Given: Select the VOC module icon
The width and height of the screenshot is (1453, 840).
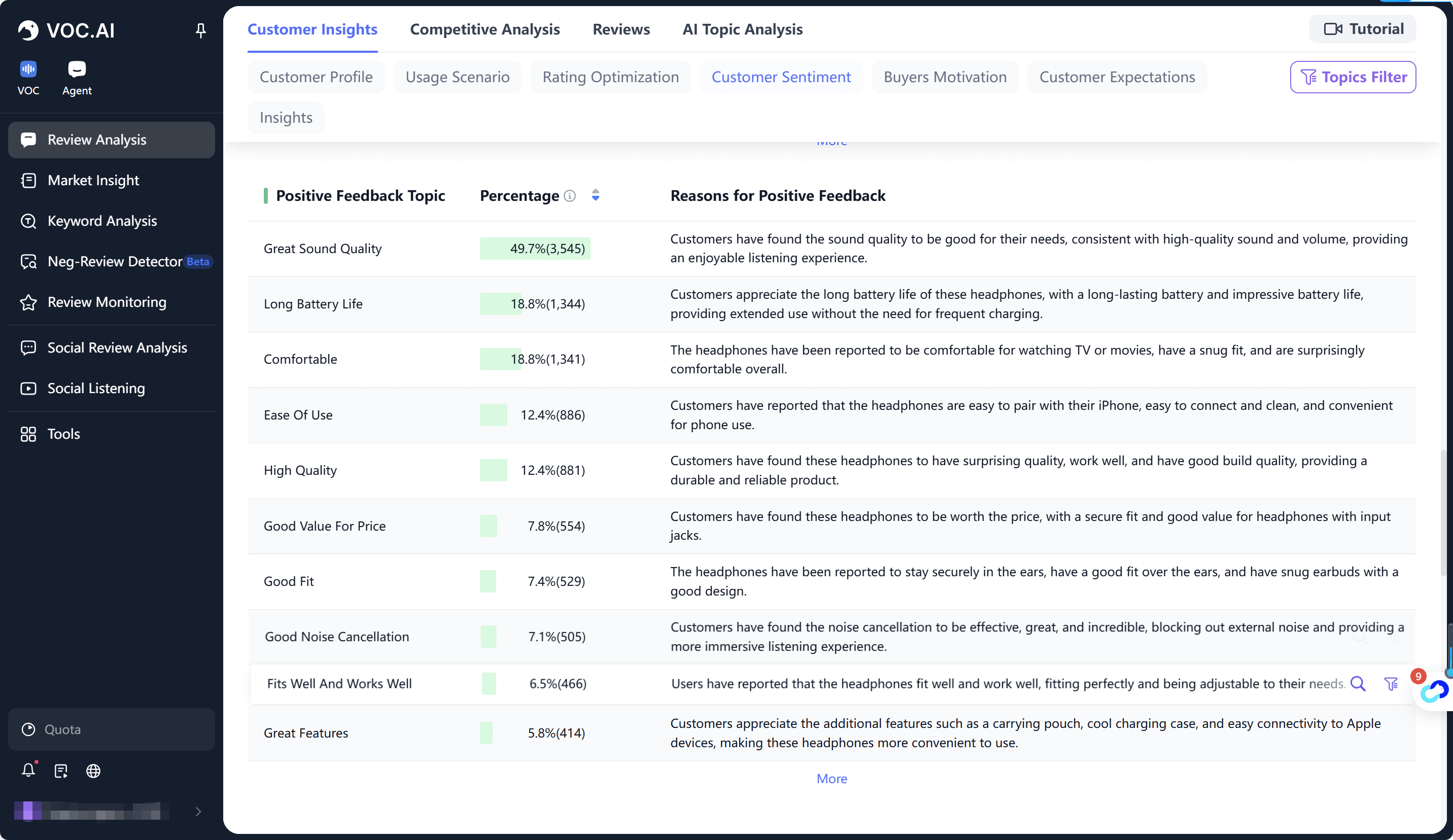Looking at the screenshot, I should (x=28, y=70).
